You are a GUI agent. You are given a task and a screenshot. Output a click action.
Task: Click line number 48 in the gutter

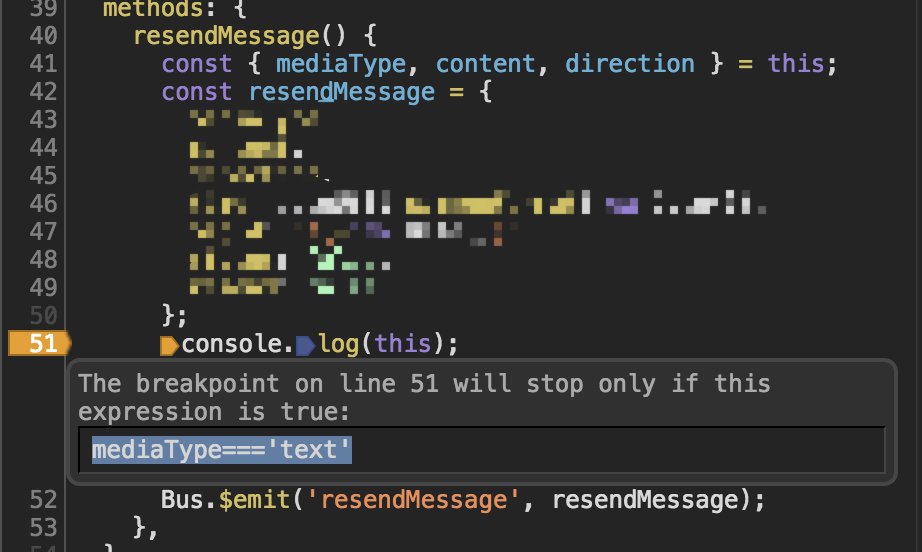44,260
